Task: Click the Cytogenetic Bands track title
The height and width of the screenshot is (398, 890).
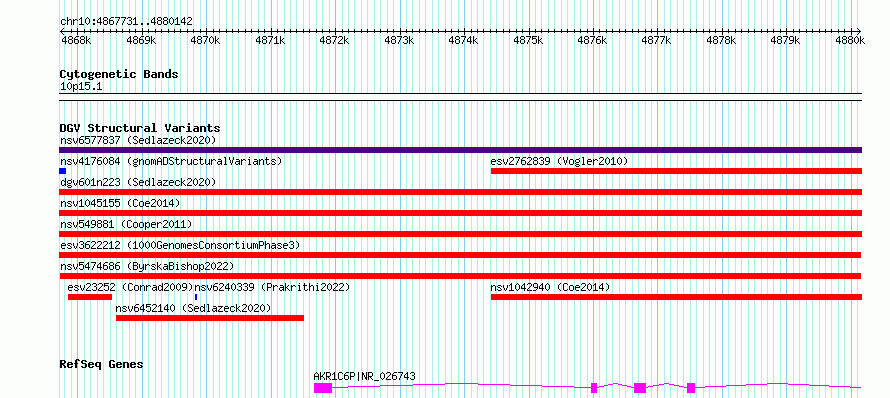Action: tap(119, 74)
